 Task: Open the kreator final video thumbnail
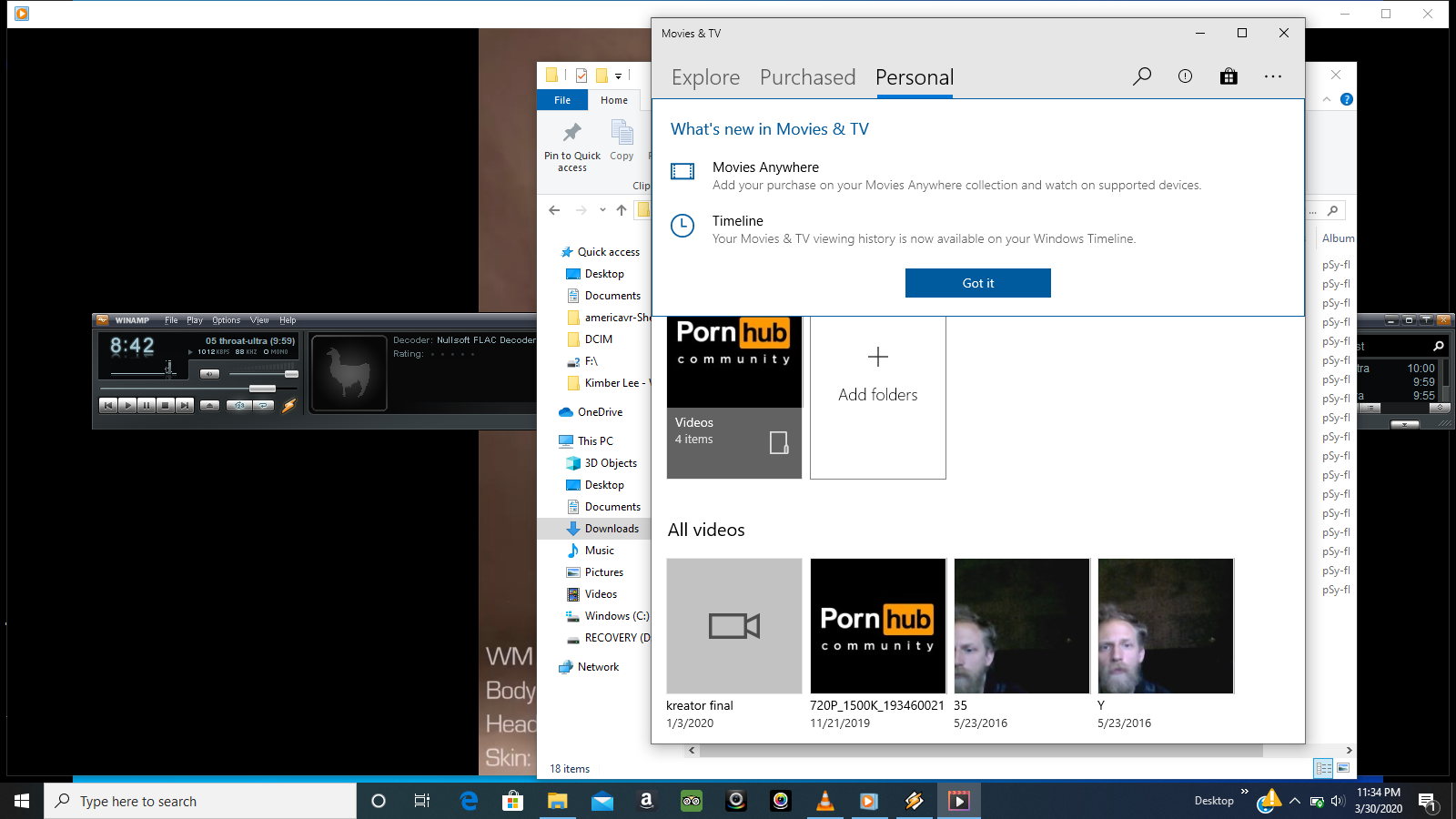[734, 626]
